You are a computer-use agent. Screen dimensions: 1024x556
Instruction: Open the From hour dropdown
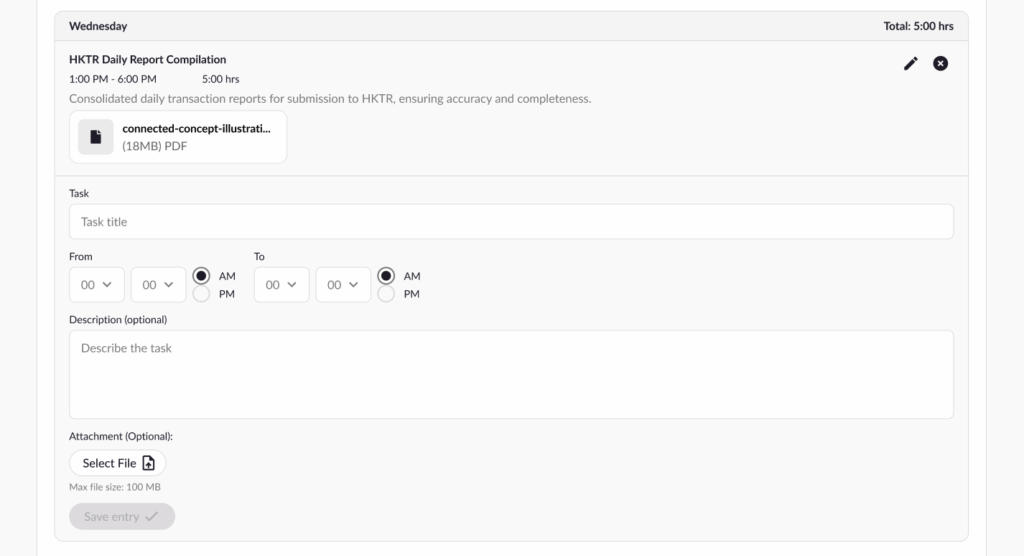pos(96,285)
